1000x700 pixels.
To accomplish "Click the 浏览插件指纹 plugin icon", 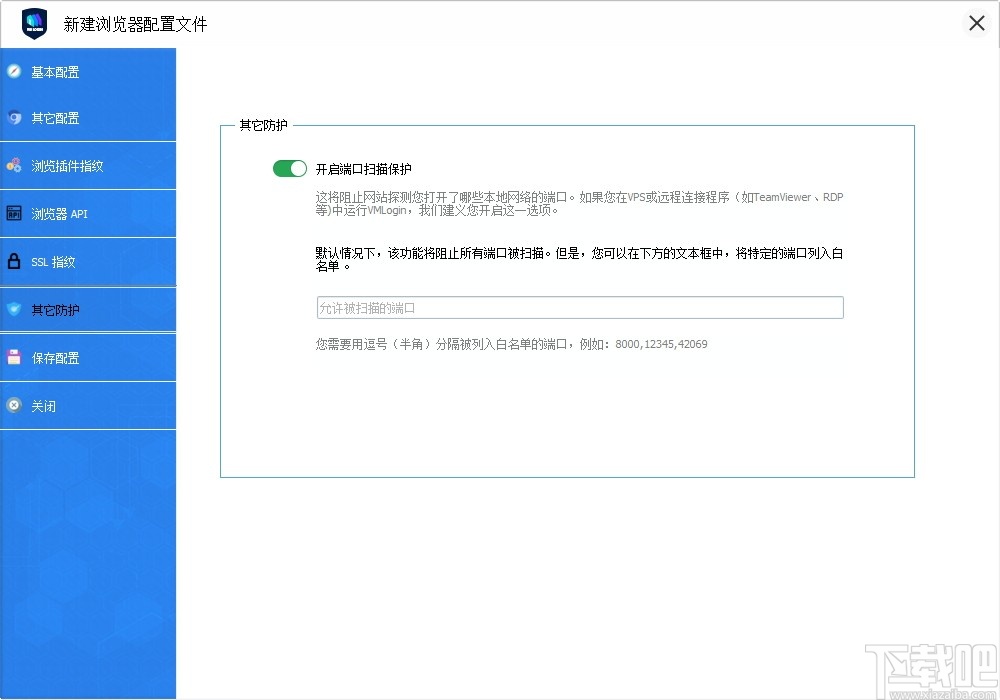I will (x=14, y=165).
